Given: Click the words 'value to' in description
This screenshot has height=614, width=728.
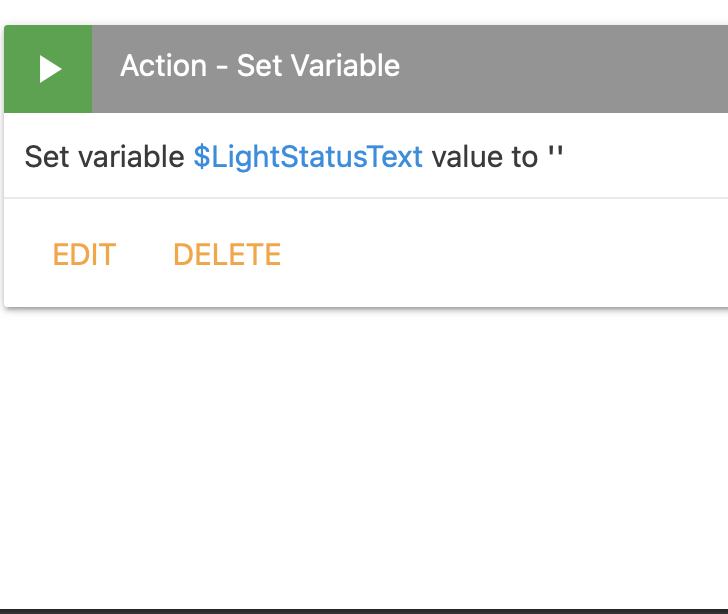Looking at the screenshot, I should (x=485, y=157).
